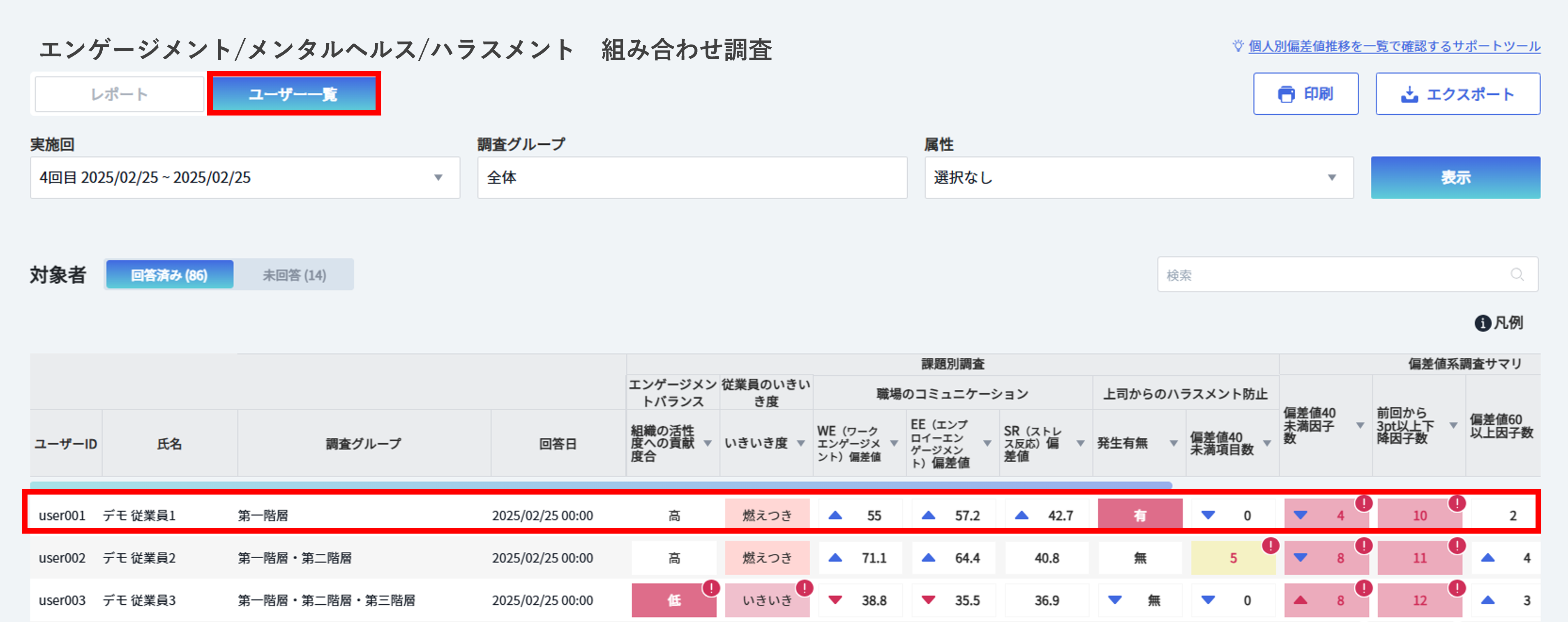Click alert badge on user003 低 cell
1568x622 pixels.
point(711,588)
